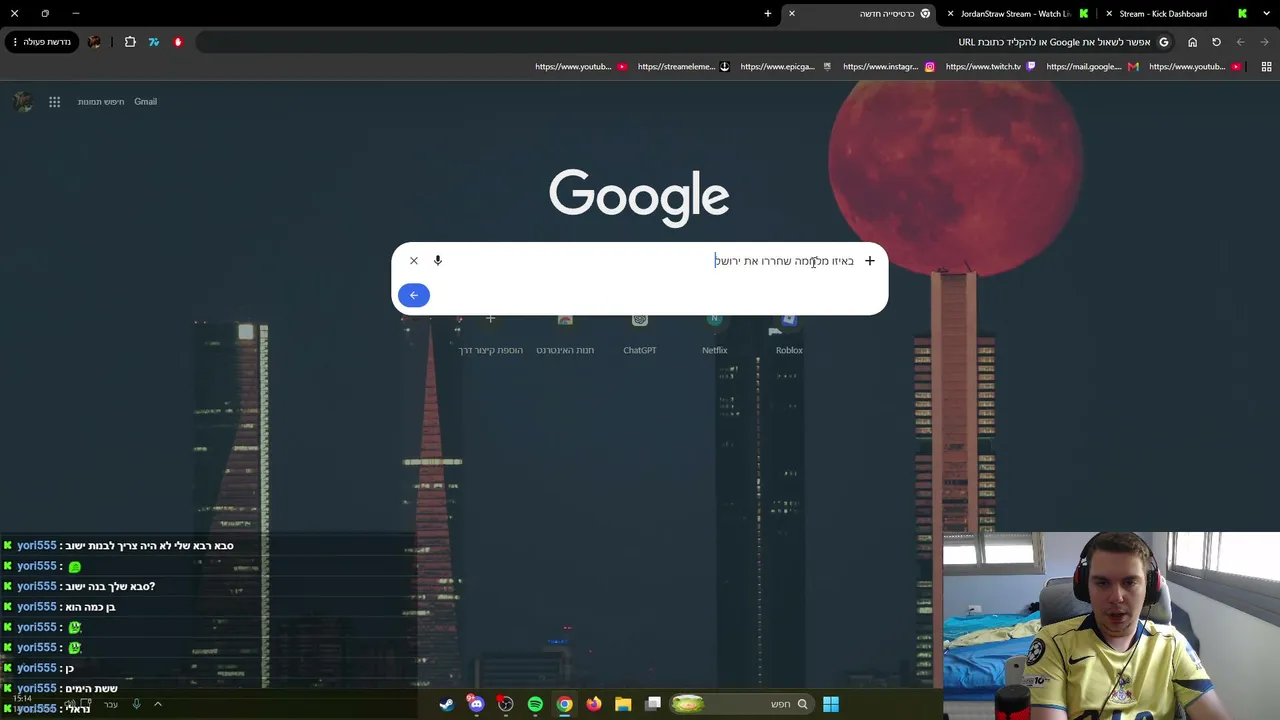This screenshot has height=720, width=1280.
Task: Open the נדרשת פעולה Chrome menu button
Action: point(40,42)
